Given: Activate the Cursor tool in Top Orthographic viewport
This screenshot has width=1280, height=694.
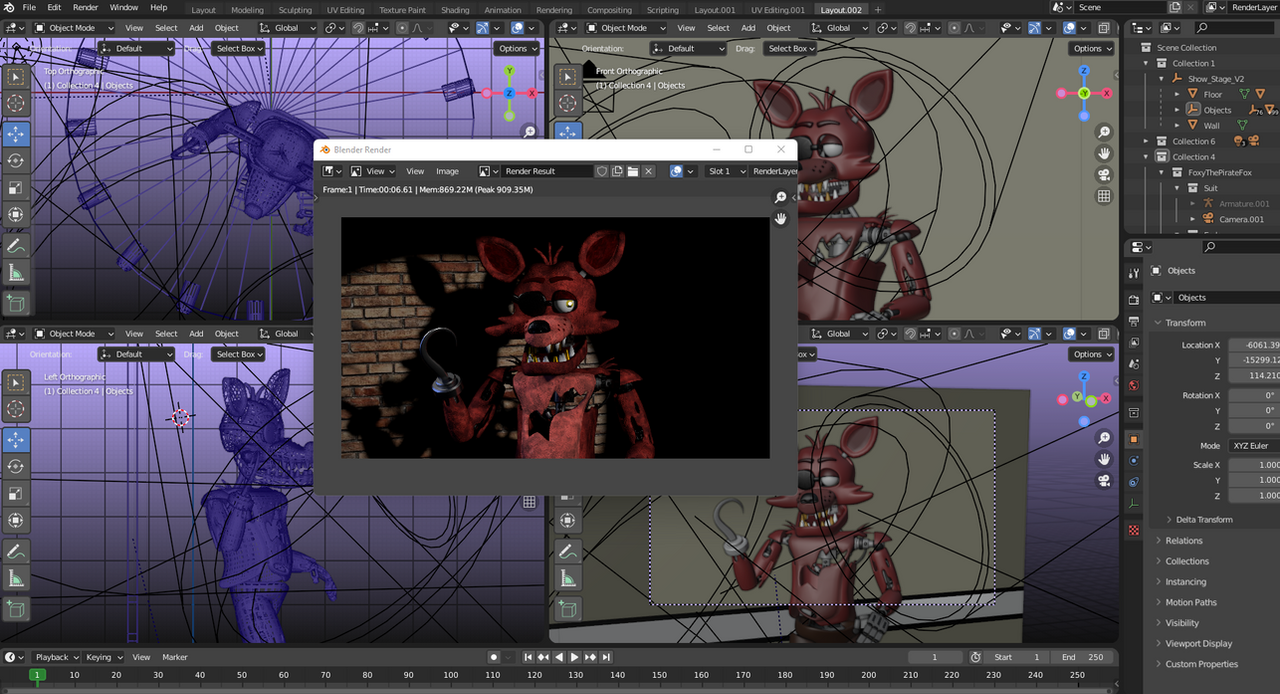Looking at the screenshot, I should click(x=16, y=103).
